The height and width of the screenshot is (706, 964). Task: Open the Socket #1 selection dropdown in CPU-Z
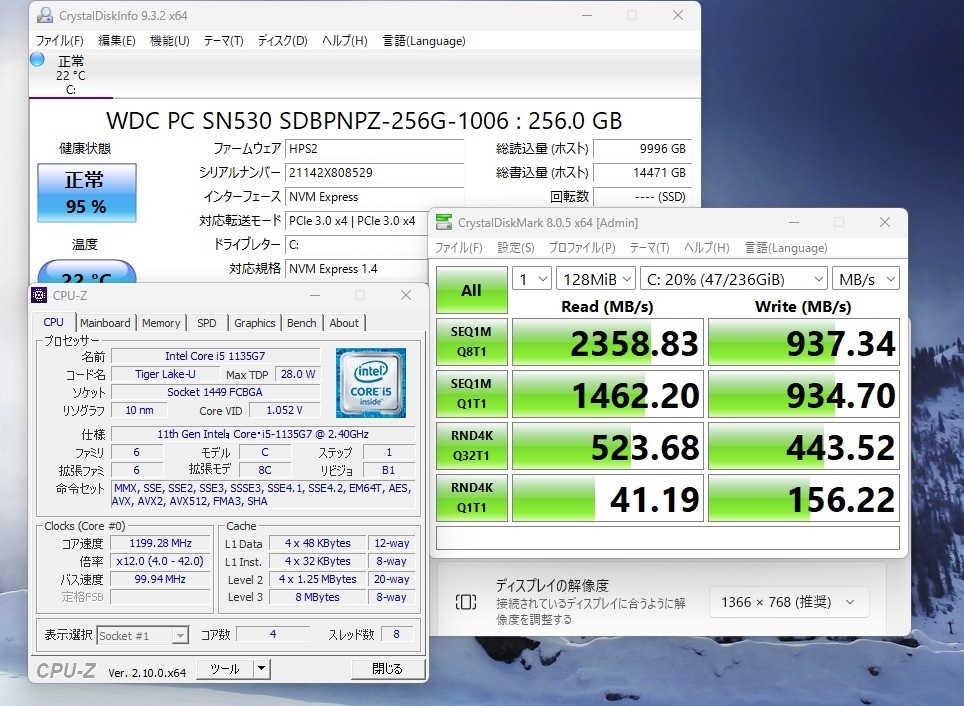(x=143, y=635)
